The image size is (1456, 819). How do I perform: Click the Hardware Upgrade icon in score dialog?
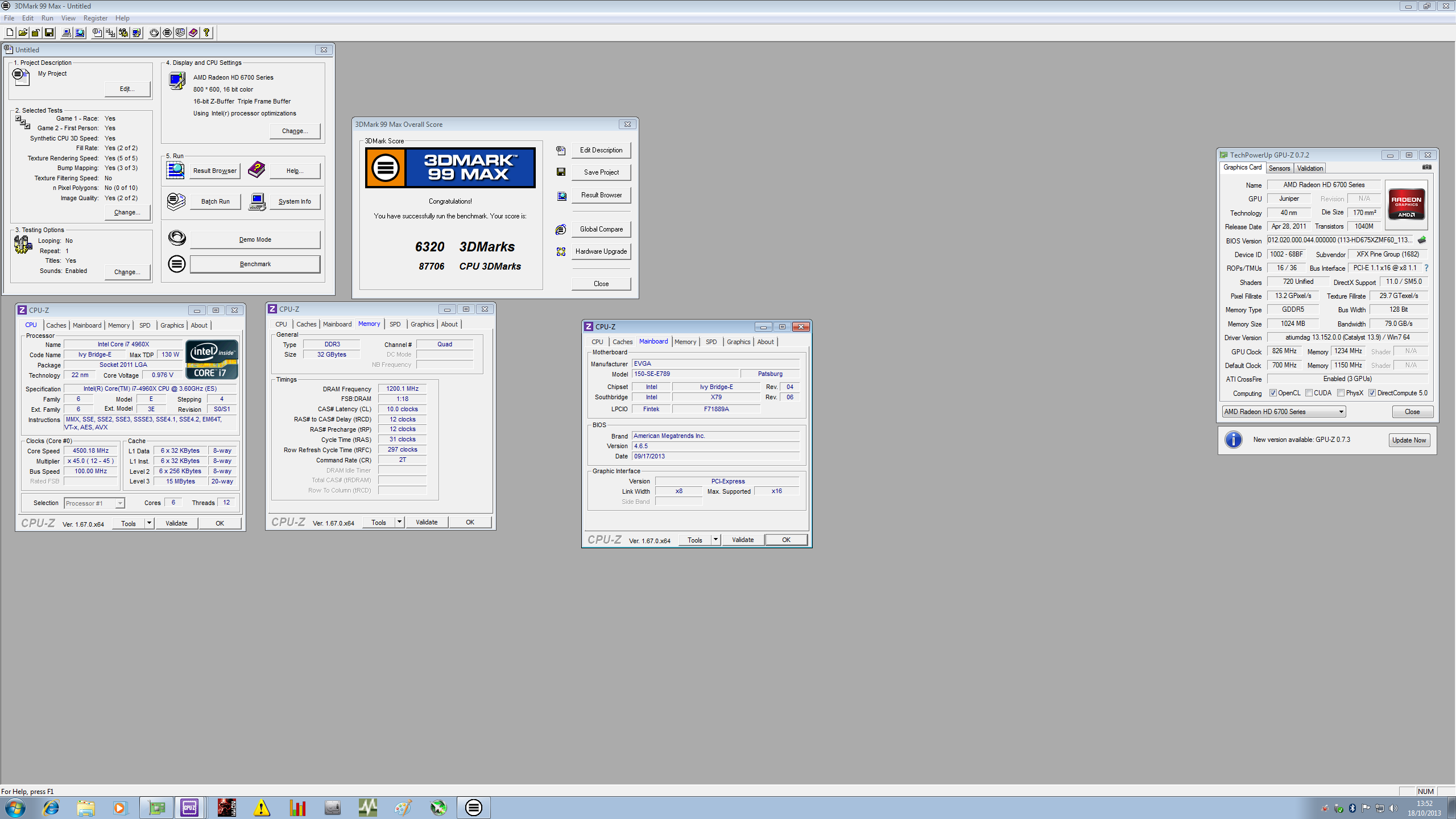click(561, 251)
